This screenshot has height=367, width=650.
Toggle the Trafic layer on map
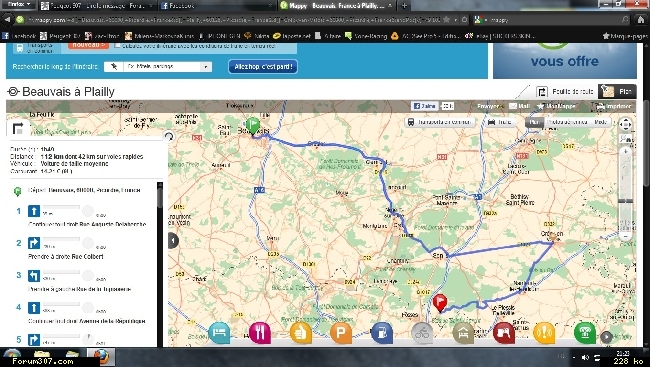pyautogui.click(x=500, y=122)
